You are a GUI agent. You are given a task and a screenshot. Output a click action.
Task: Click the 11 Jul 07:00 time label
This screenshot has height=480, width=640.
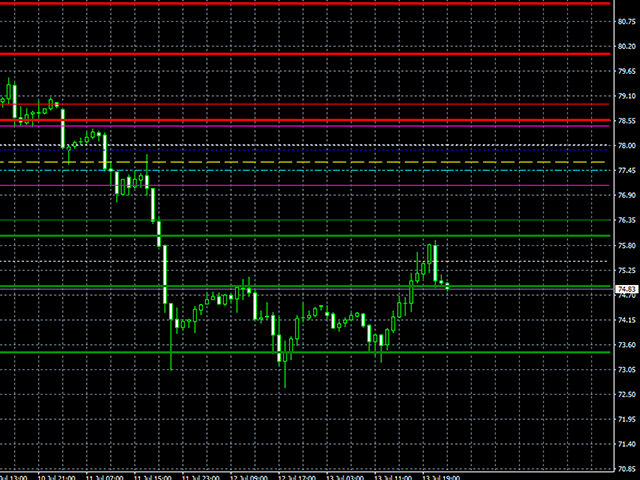click(104, 477)
